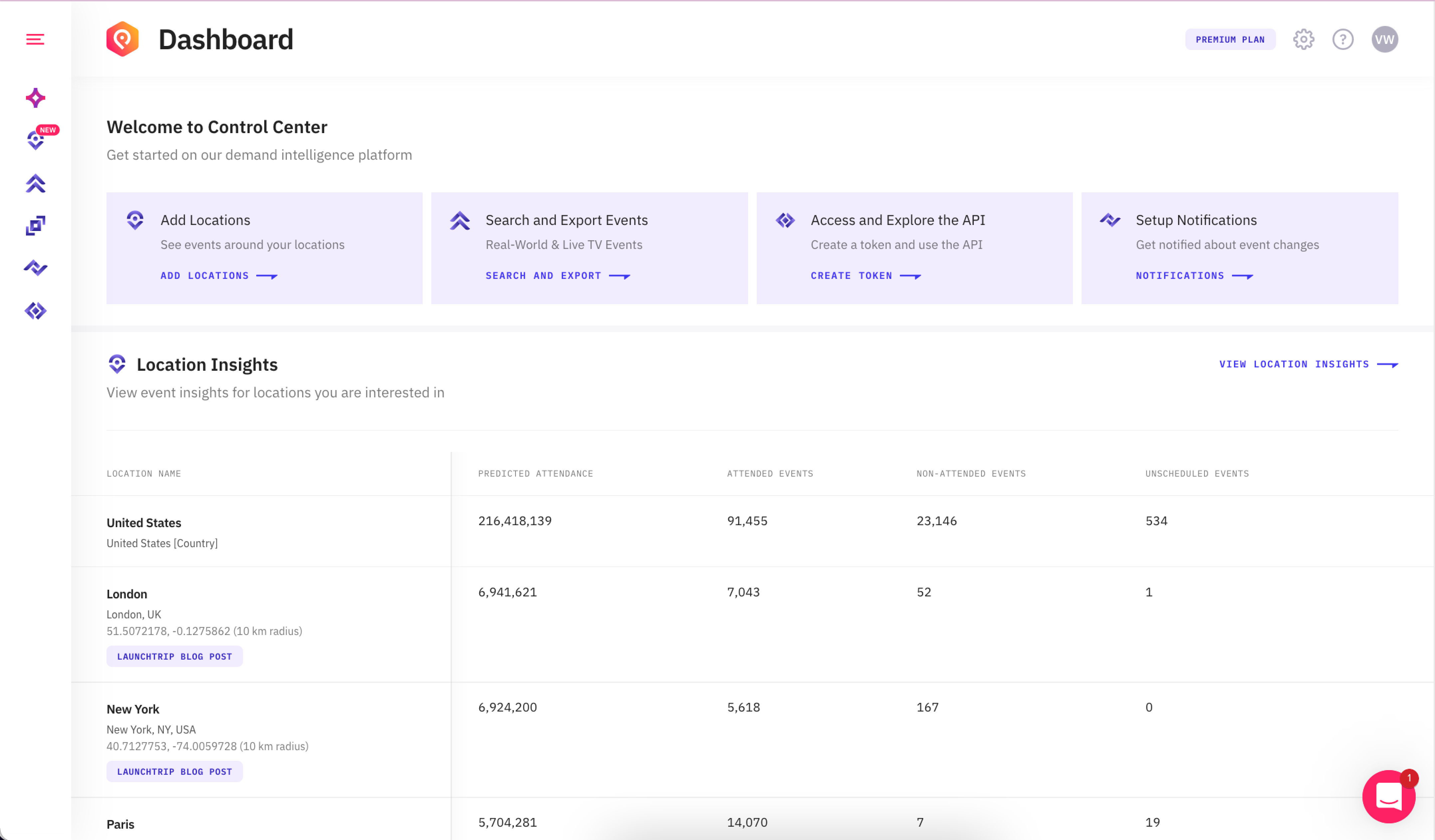Open the chat widget with notification badge
The width and height of the screenshot is (1435, 840).
pyautogui.click(x=1388, y=796)
